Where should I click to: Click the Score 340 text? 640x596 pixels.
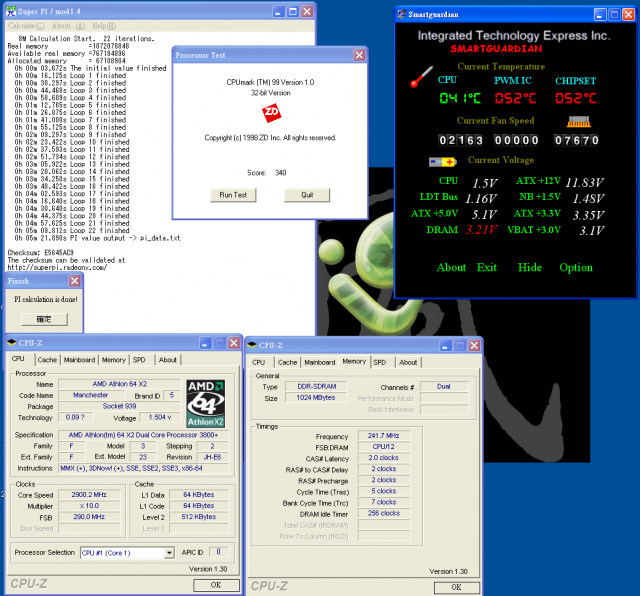267,173
